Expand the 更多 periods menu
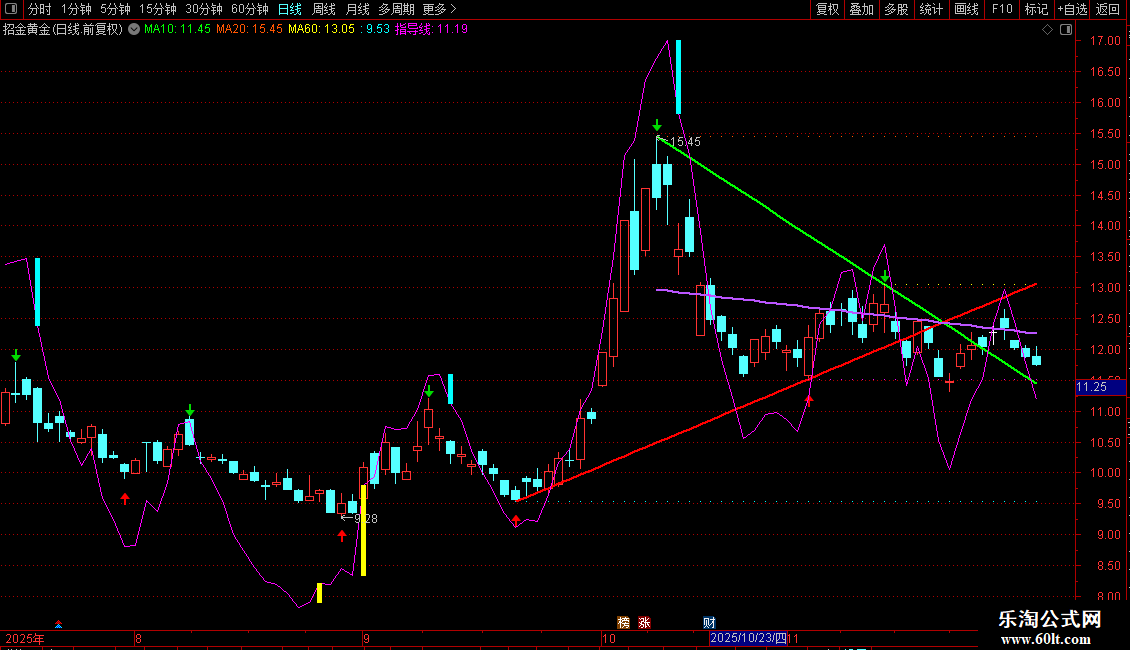The width and height of the screenshot is (1130, 650). 440,9
